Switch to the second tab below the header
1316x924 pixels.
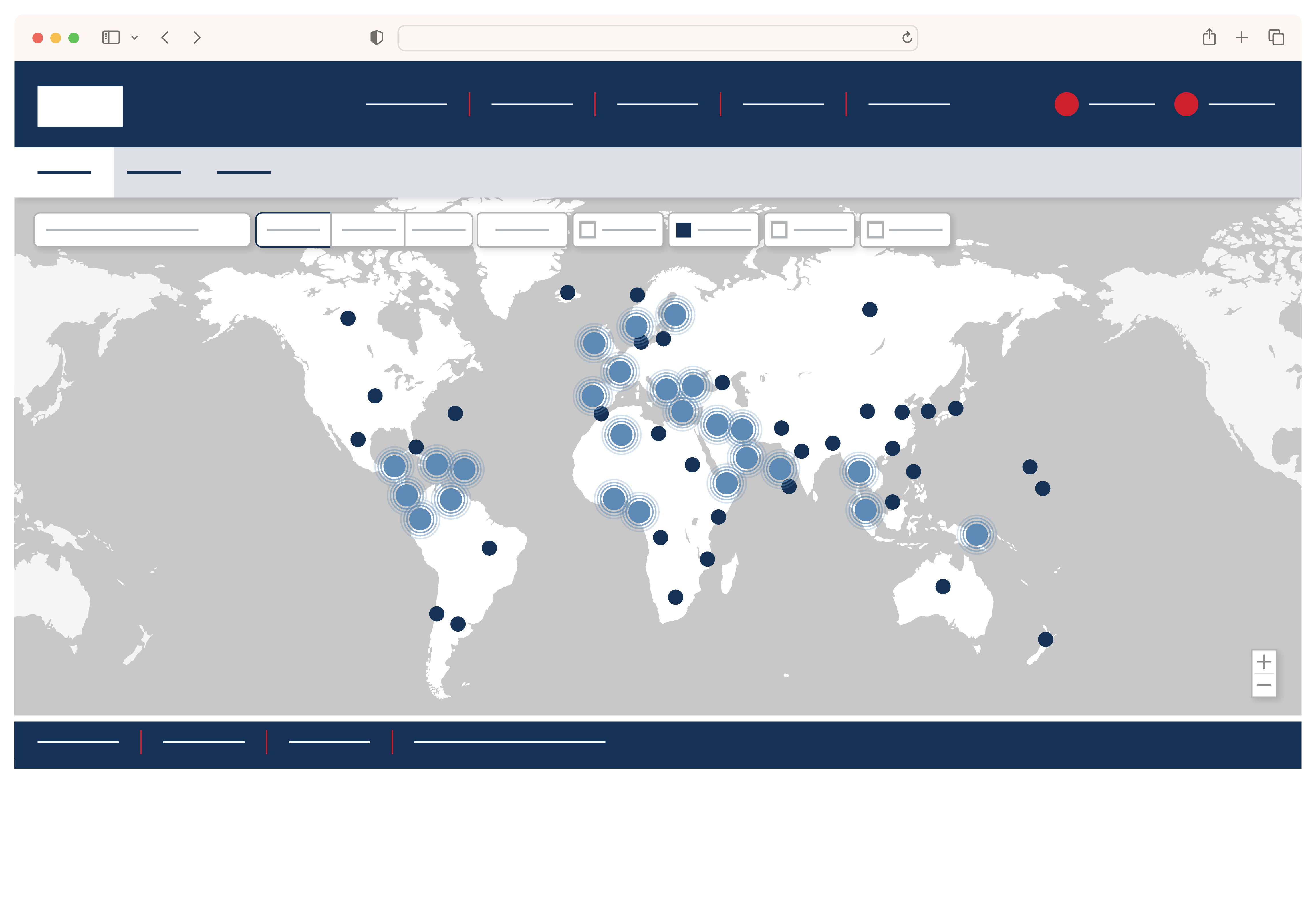tap(154, 173)
